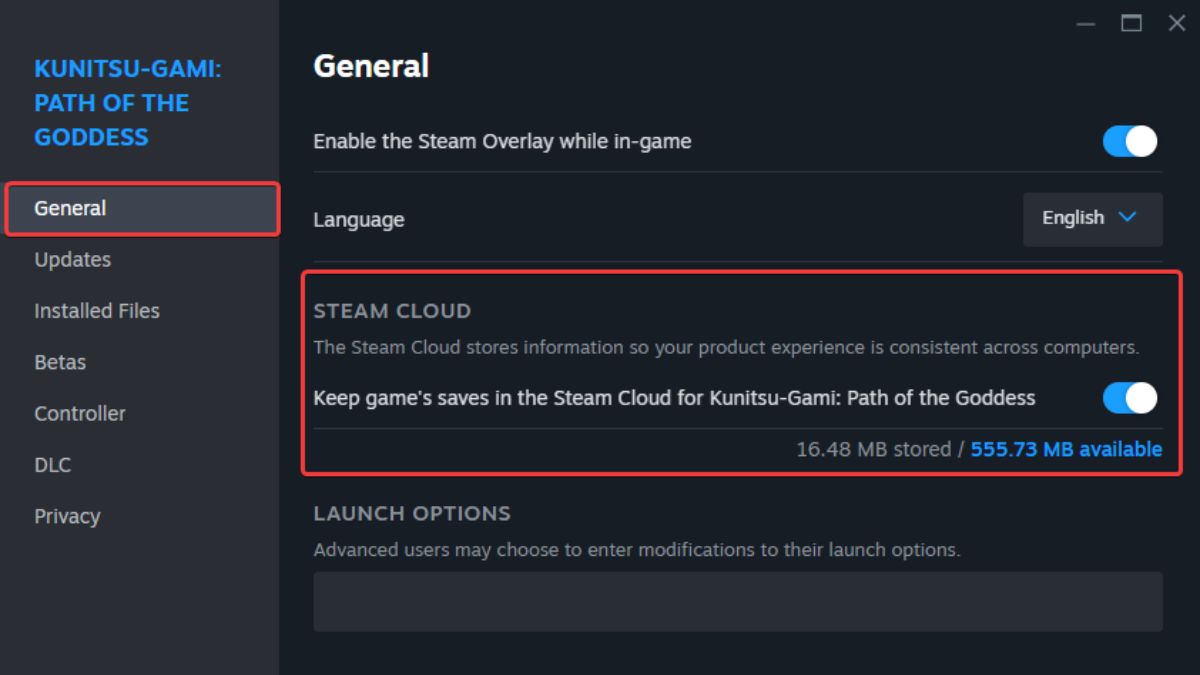Open the DLC section

click(x=52, y=464)
